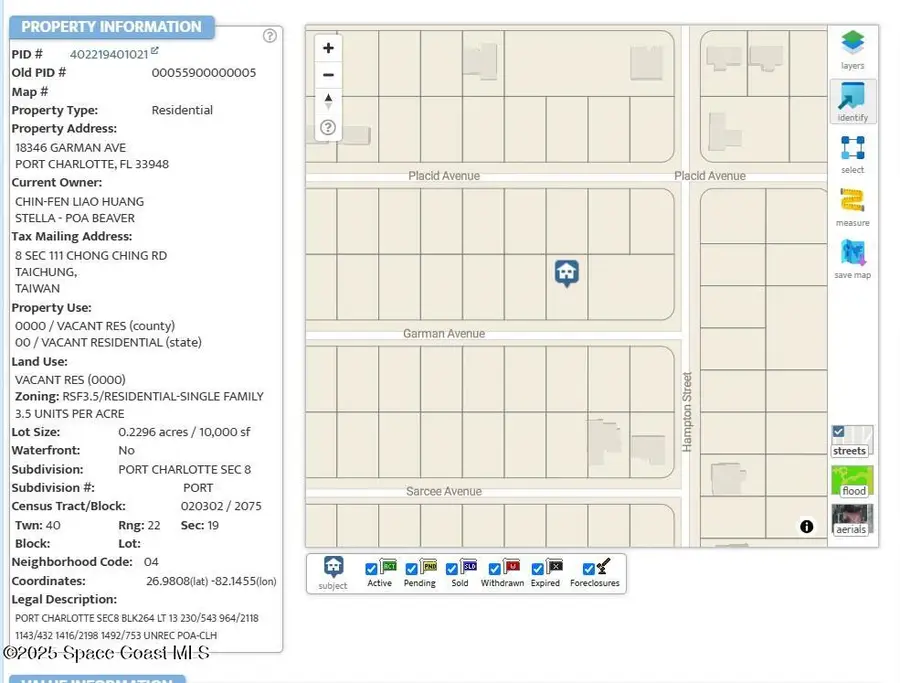The image size is (900, 683).
Task: Open property information help icon
Action: tap(269, 36)
